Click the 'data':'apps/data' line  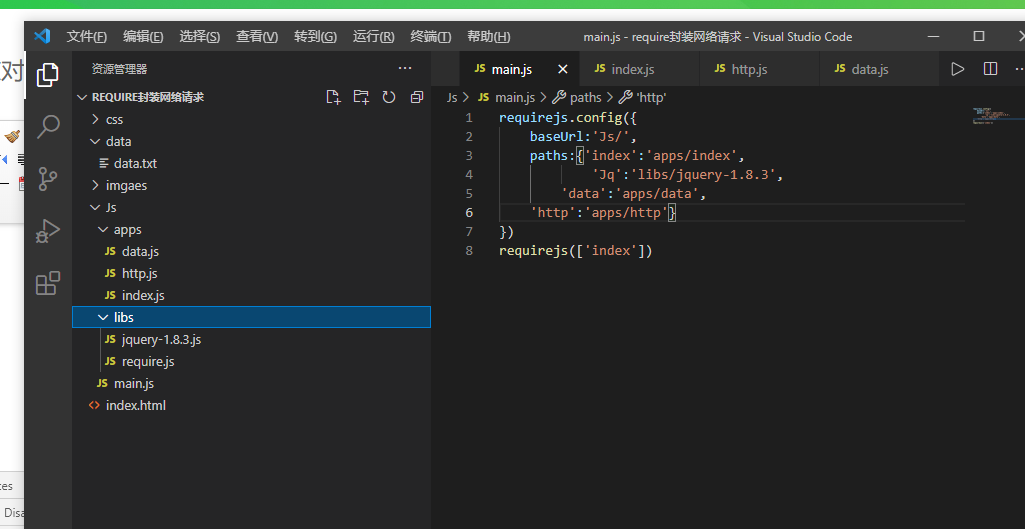pos(634,194)
